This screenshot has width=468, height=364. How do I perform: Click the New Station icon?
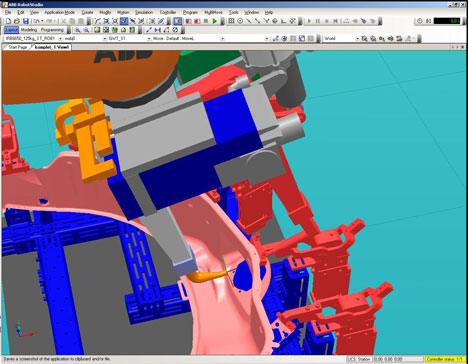pyautogui.click(x=8, y=21)
